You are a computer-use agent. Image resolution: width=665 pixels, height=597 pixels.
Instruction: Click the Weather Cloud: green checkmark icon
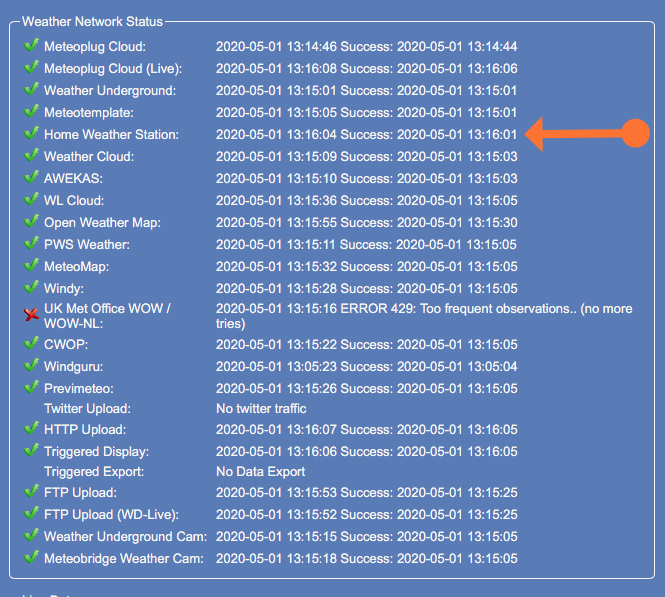click(31, 155)
